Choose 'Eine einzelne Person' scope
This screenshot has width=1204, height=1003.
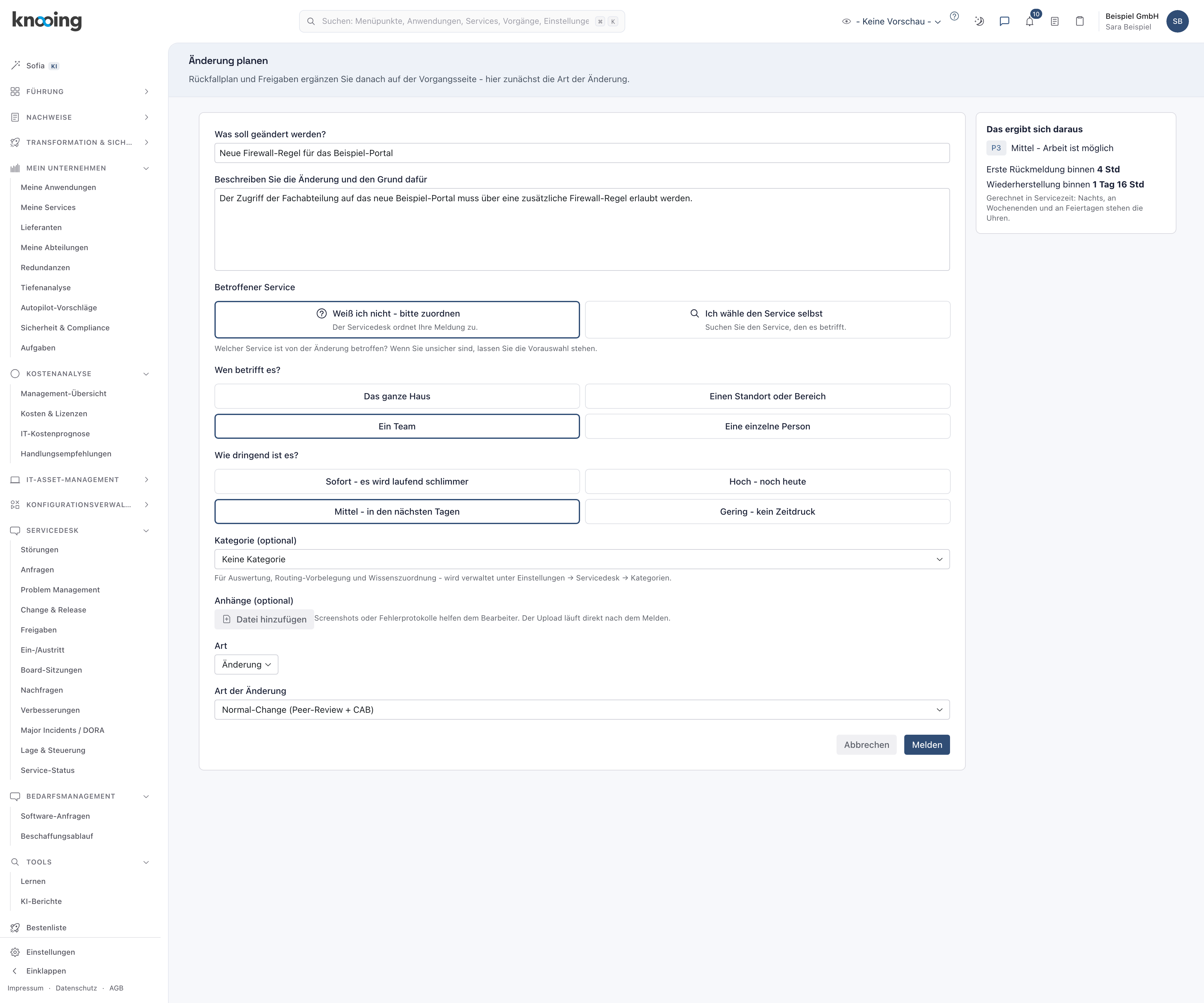(x=768, y=426)
